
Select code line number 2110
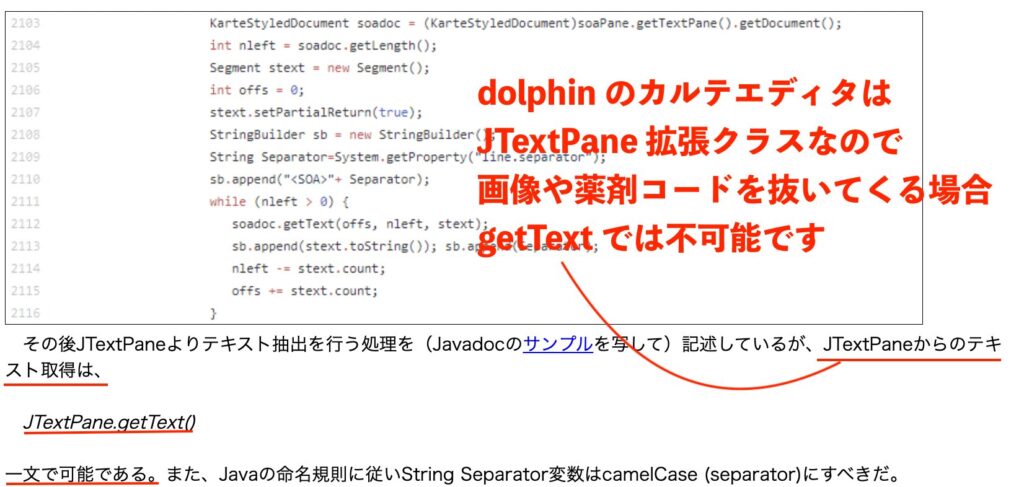pyautogui.click(x=25, y=180)
